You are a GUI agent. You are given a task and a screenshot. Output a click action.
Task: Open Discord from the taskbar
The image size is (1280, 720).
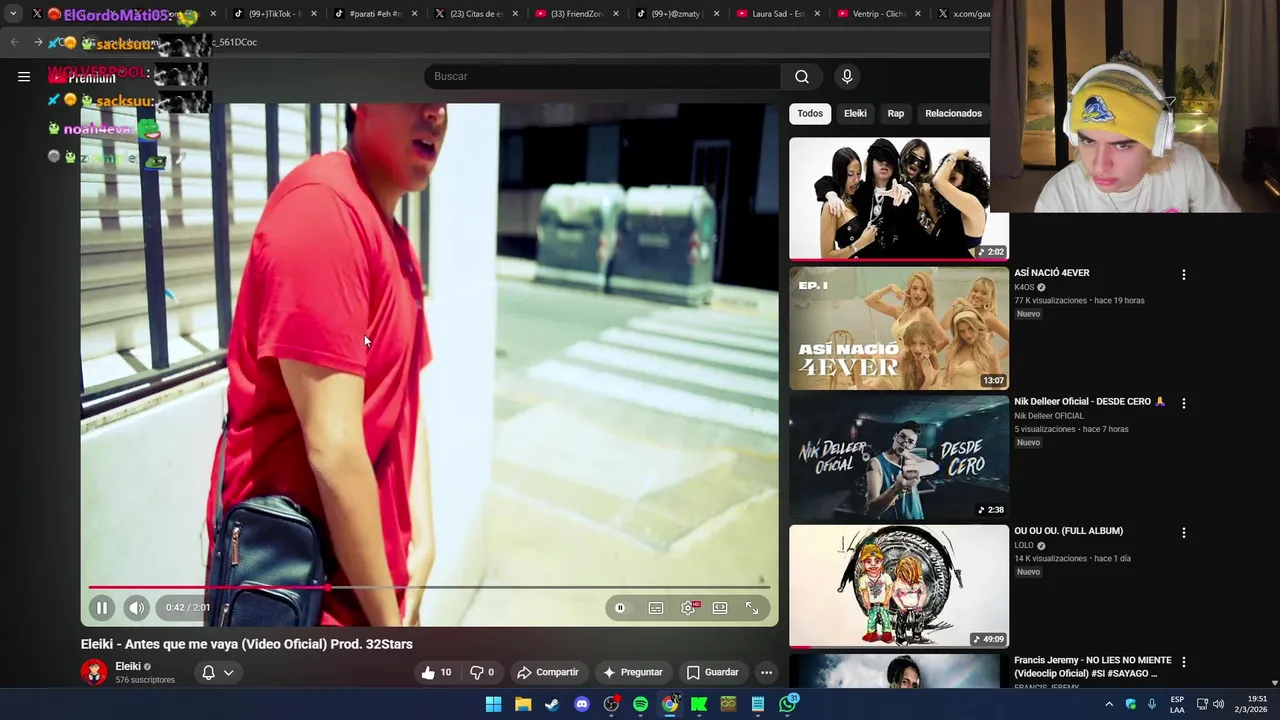tap(582, 704)
